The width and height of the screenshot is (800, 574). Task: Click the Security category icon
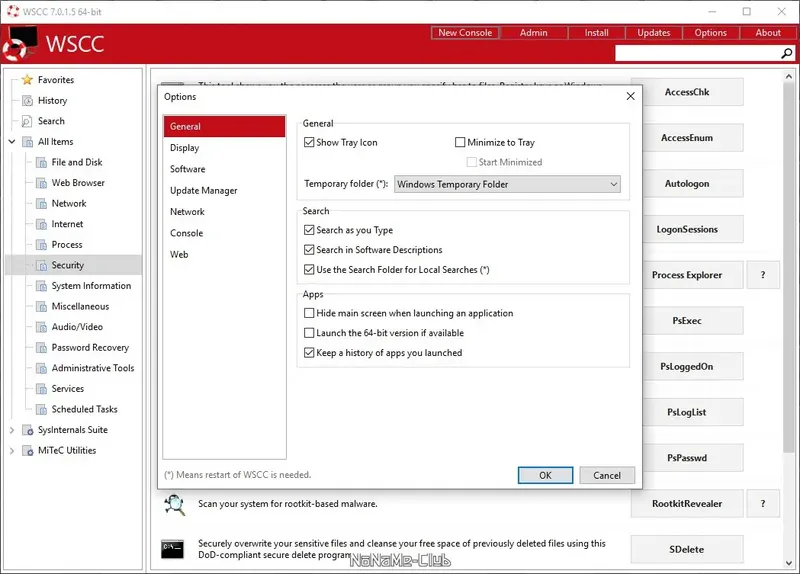pos(41,265)
